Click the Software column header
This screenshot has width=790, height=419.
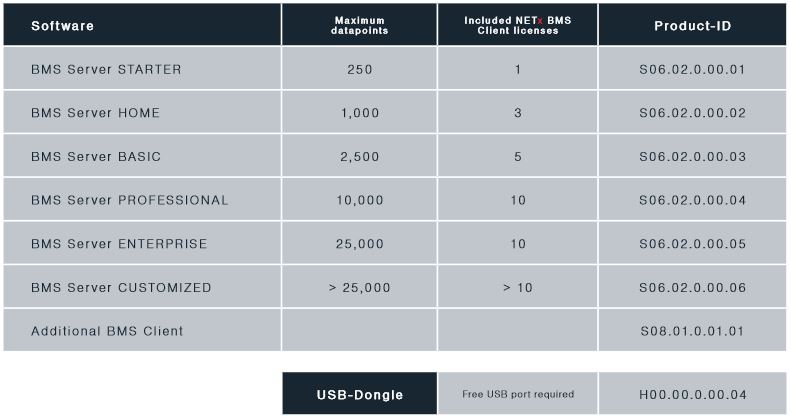pos(63,25)
